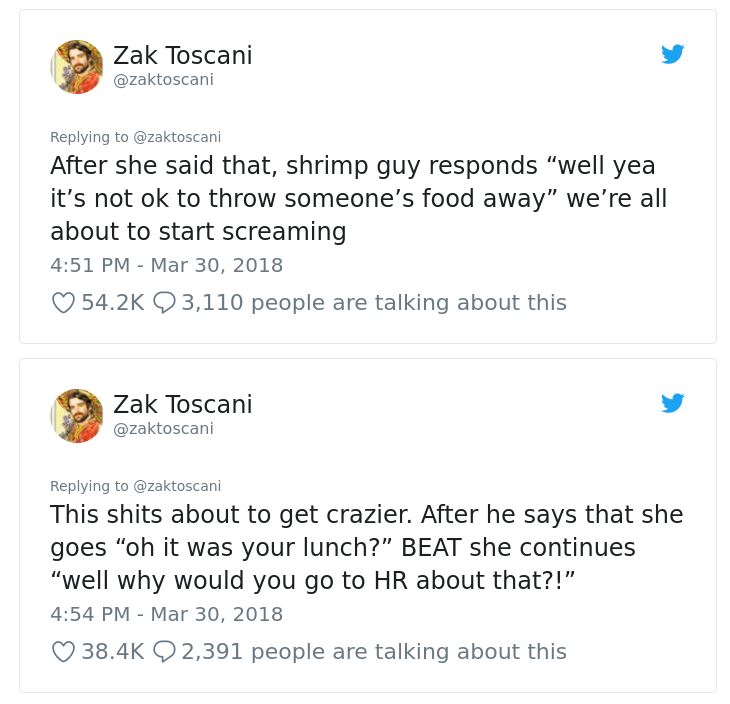Open Zak Toscani avatar in first tweet

coord(77,67)
